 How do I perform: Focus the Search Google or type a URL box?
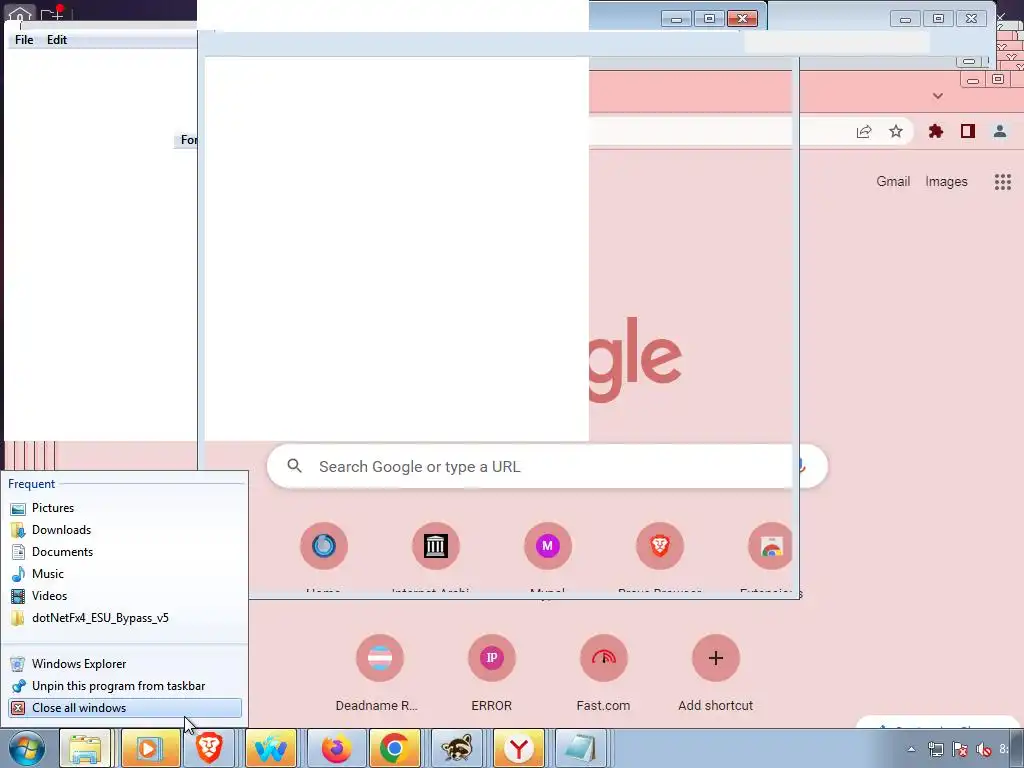[x=547, y=466]
